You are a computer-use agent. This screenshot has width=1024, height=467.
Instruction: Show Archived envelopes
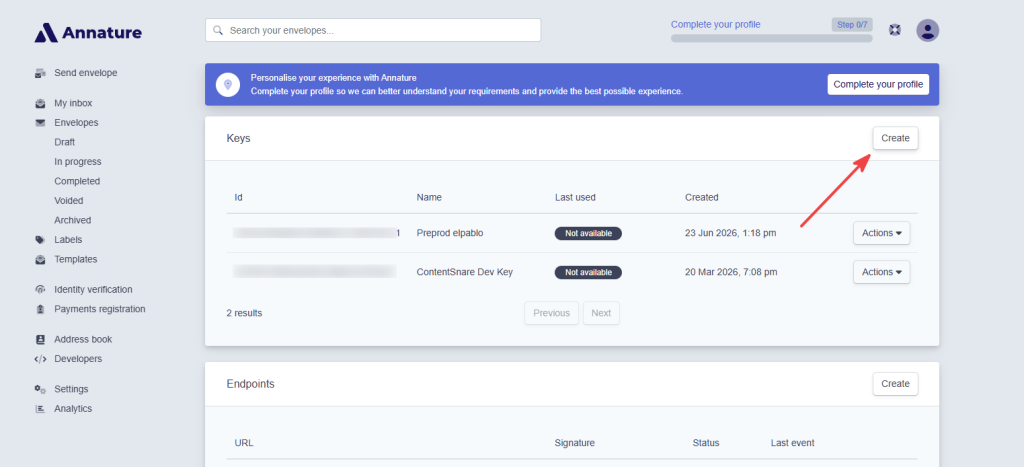72,221
